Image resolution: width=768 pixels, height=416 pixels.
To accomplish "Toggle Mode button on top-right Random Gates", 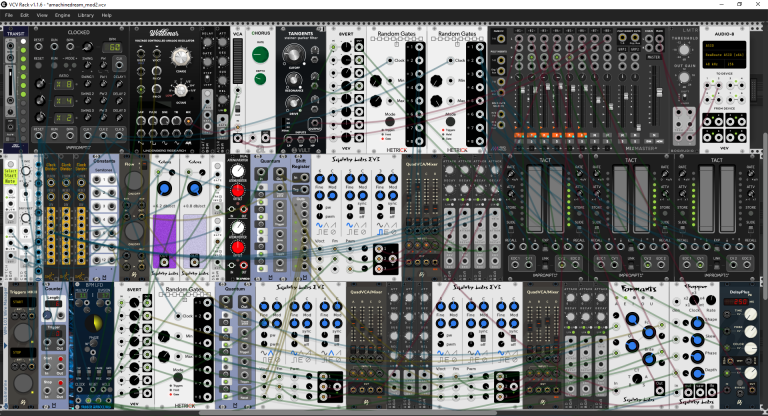I will point(450,121).
